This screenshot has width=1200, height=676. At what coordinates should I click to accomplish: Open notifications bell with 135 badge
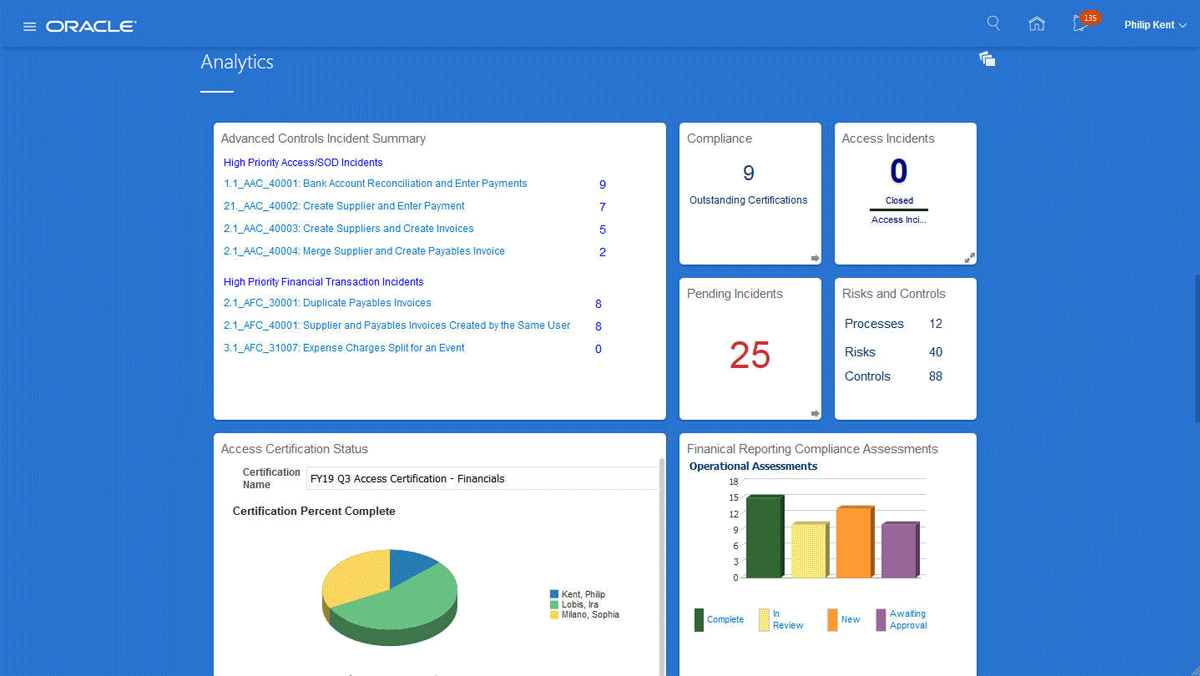[1081, 24]
